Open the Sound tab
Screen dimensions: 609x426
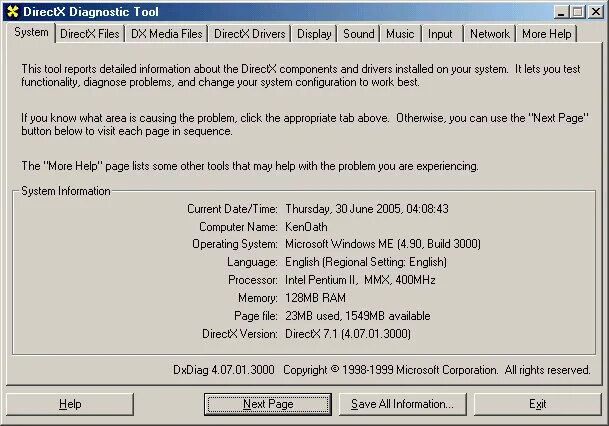(x=358, y=34)
